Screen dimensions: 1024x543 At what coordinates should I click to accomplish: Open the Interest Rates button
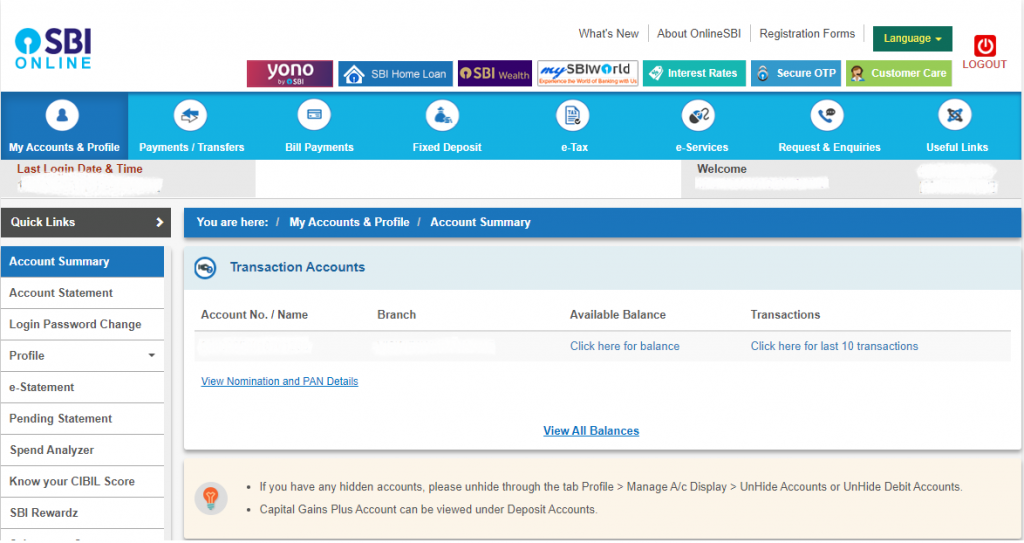click(694, 73)
